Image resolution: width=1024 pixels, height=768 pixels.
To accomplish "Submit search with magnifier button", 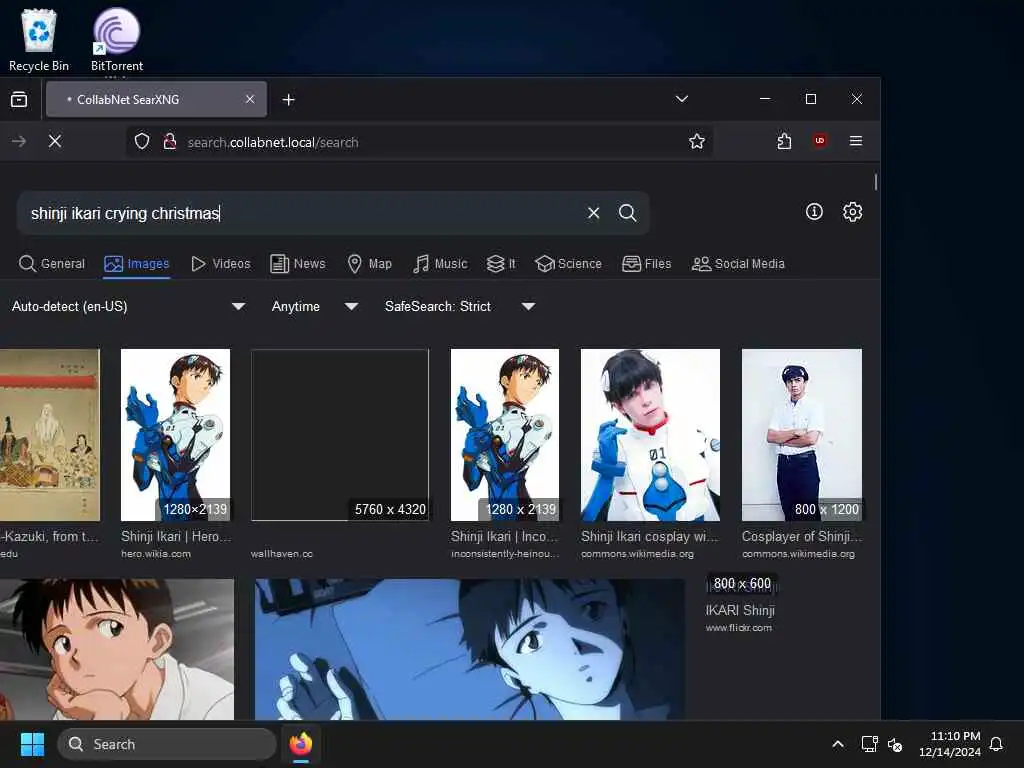I will [628, 213].
